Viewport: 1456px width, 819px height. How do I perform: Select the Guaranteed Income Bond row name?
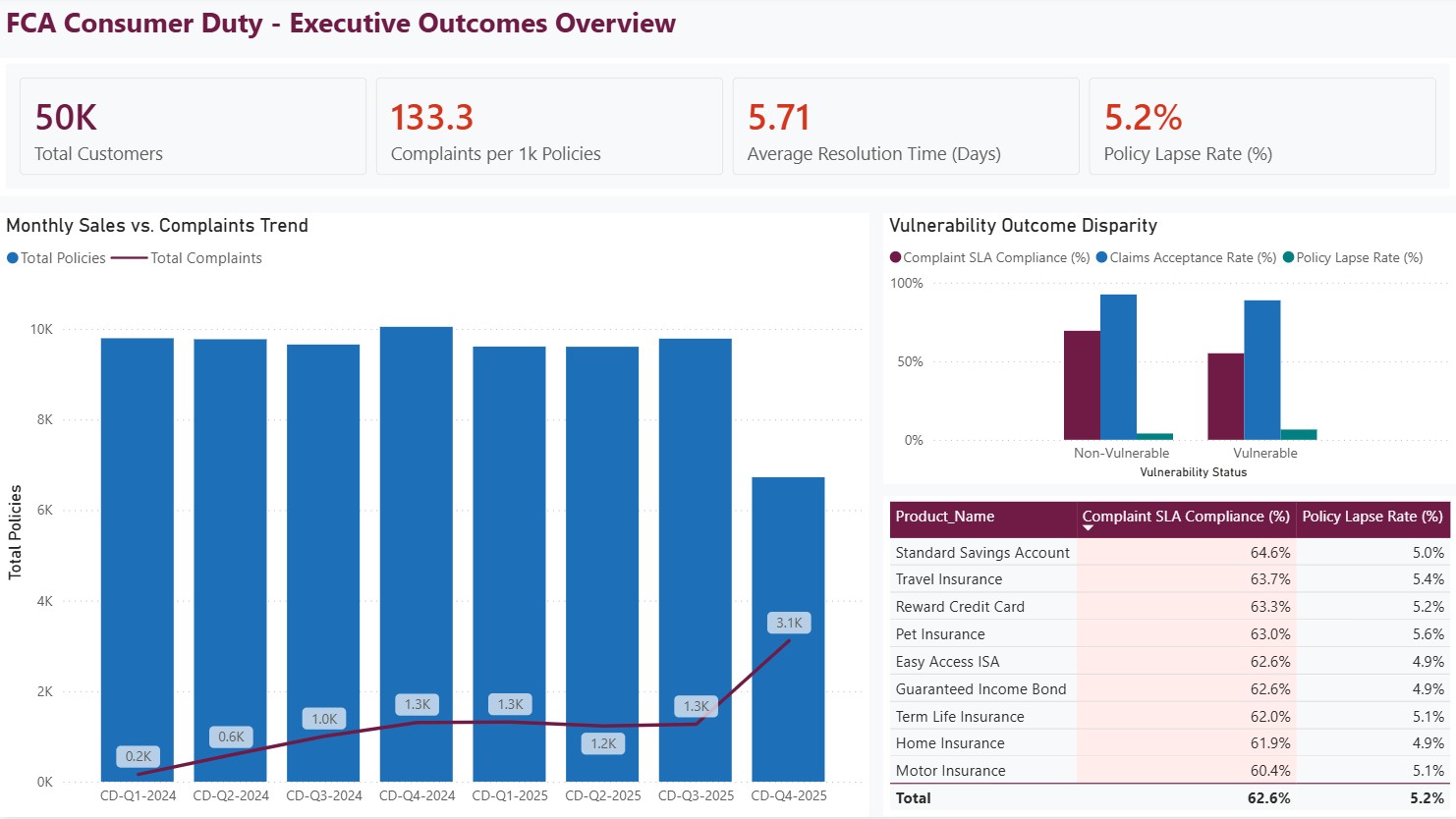(980, 689)
